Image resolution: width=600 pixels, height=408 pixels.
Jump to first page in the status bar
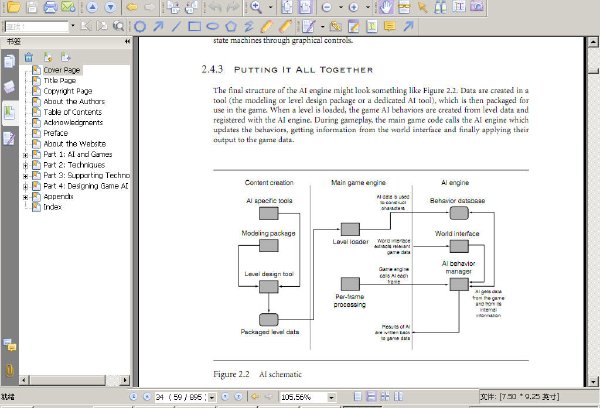click(133, 397)
